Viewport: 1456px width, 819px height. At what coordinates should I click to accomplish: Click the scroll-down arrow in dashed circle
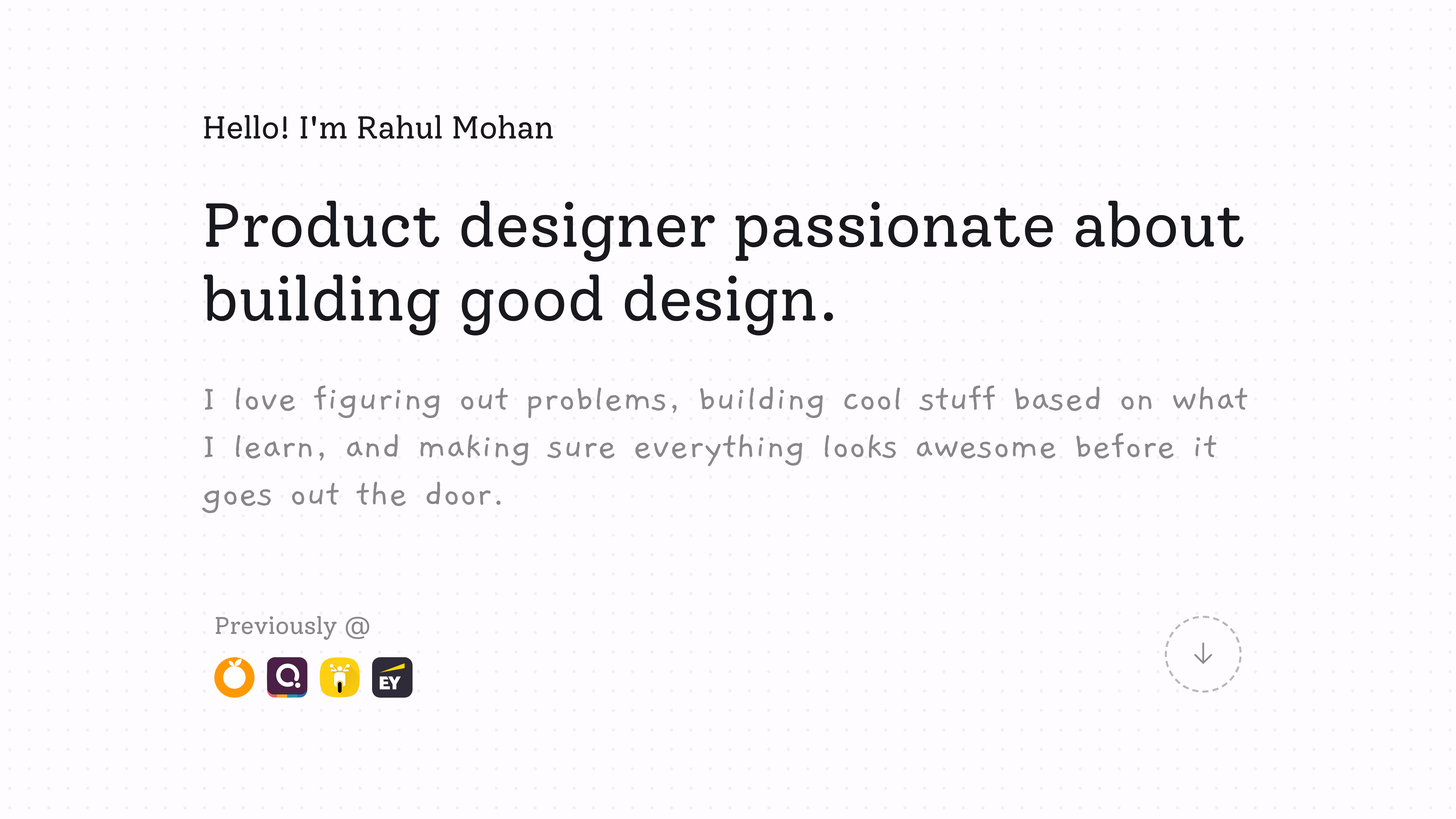1203,654
